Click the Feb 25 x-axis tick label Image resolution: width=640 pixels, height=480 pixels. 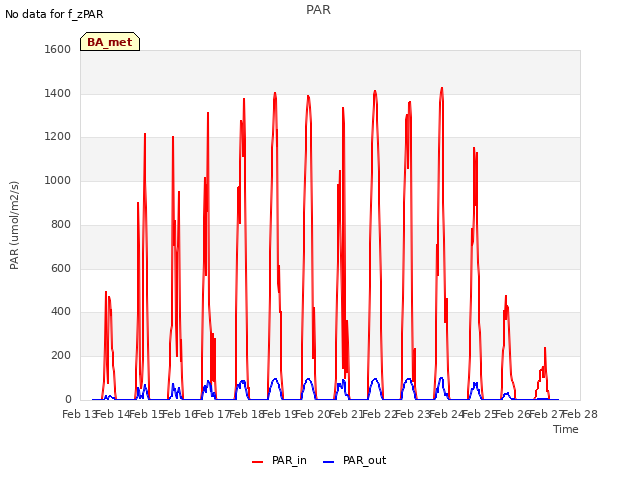pyautogui.click(x=480, y=414)
